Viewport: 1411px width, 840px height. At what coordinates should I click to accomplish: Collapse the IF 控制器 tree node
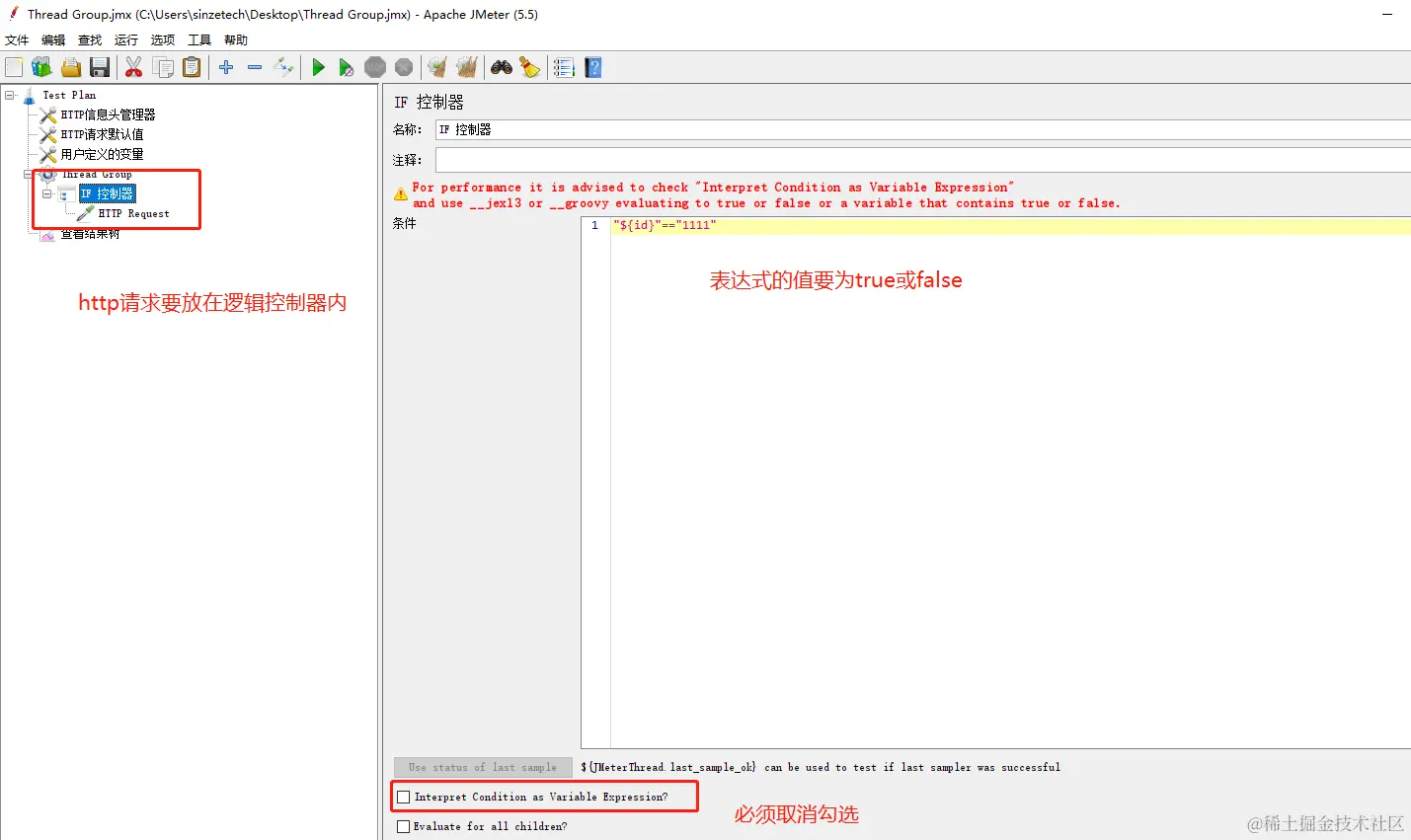click(x=46, y=194)
